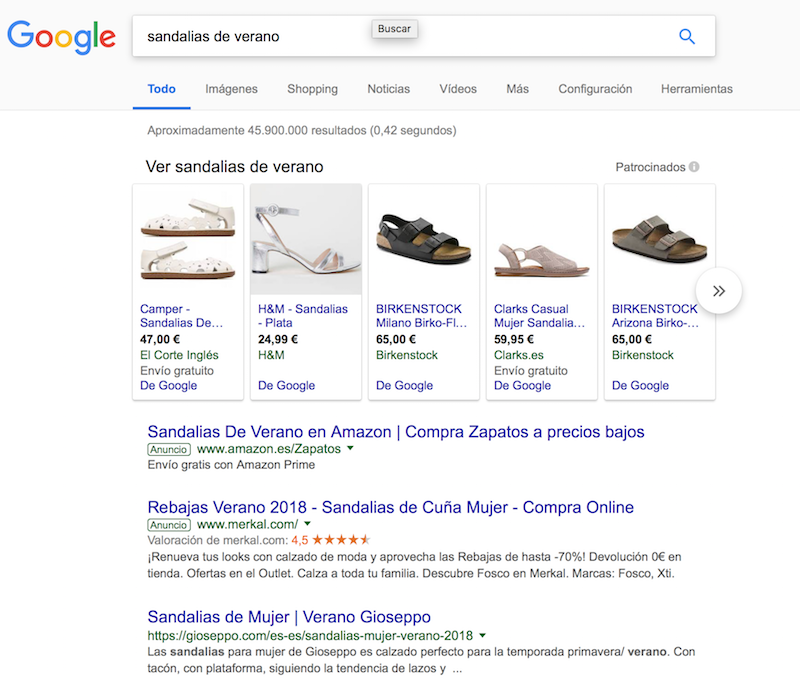Screen dimensions: 800x688
Task: Click the Google logo
Action: (61, 37)
